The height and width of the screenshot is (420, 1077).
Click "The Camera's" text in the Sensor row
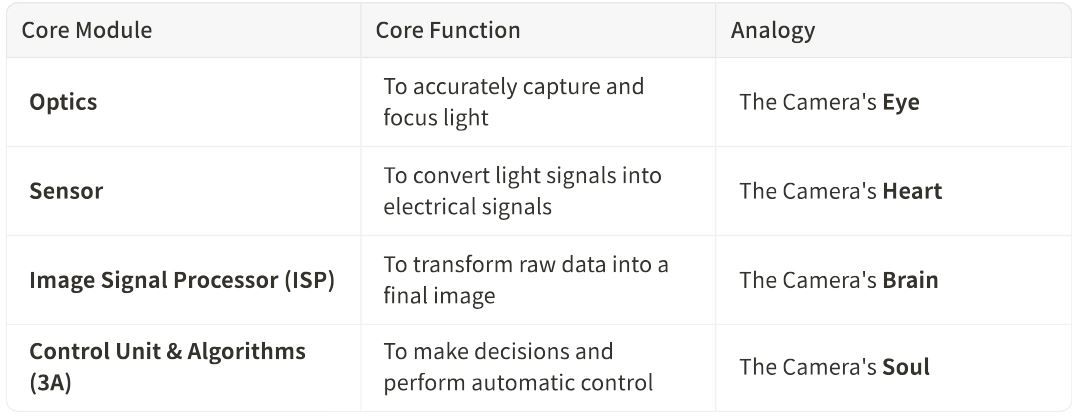[x=808, y=191]
